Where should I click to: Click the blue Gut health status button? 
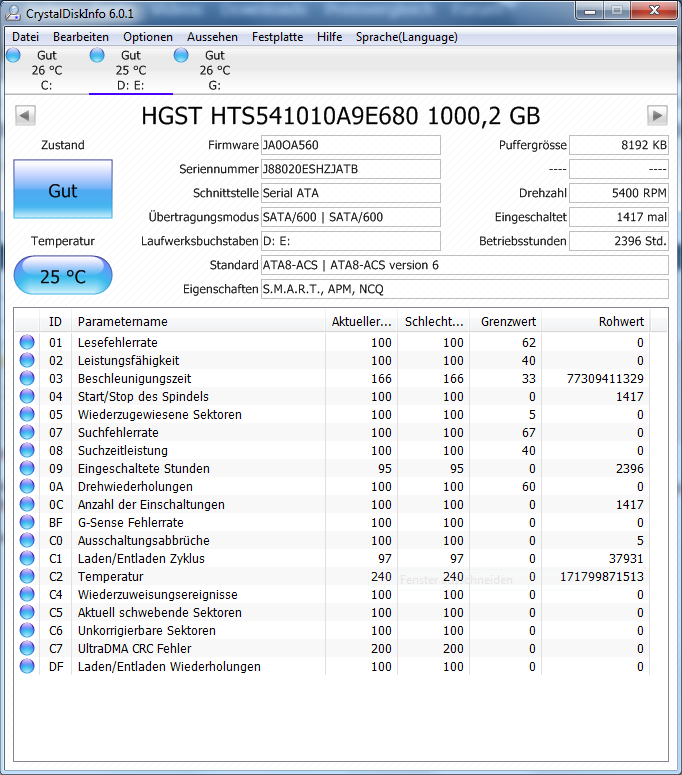(x=63, y=189)
